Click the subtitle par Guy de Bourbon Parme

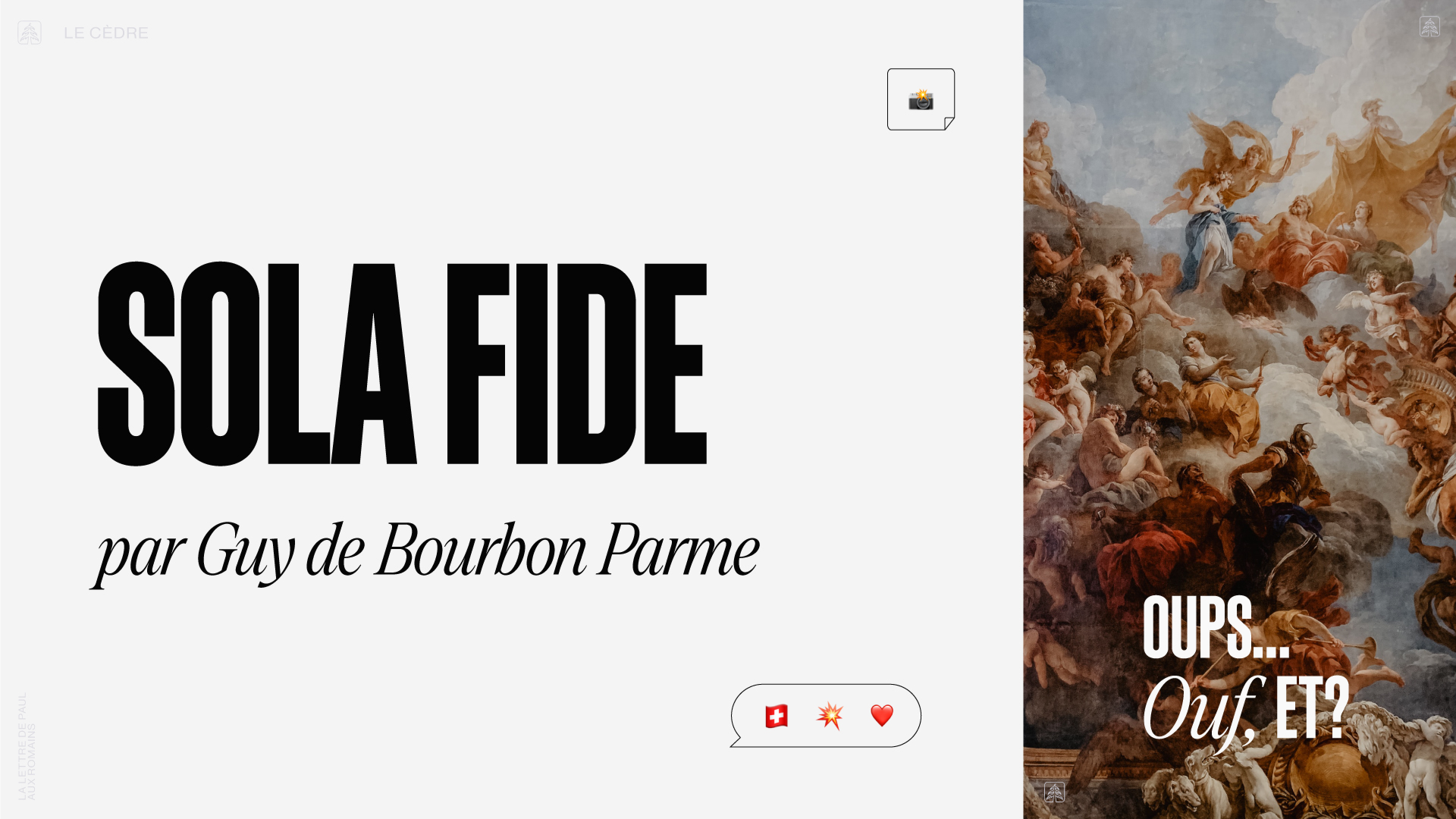coord(425,552)
